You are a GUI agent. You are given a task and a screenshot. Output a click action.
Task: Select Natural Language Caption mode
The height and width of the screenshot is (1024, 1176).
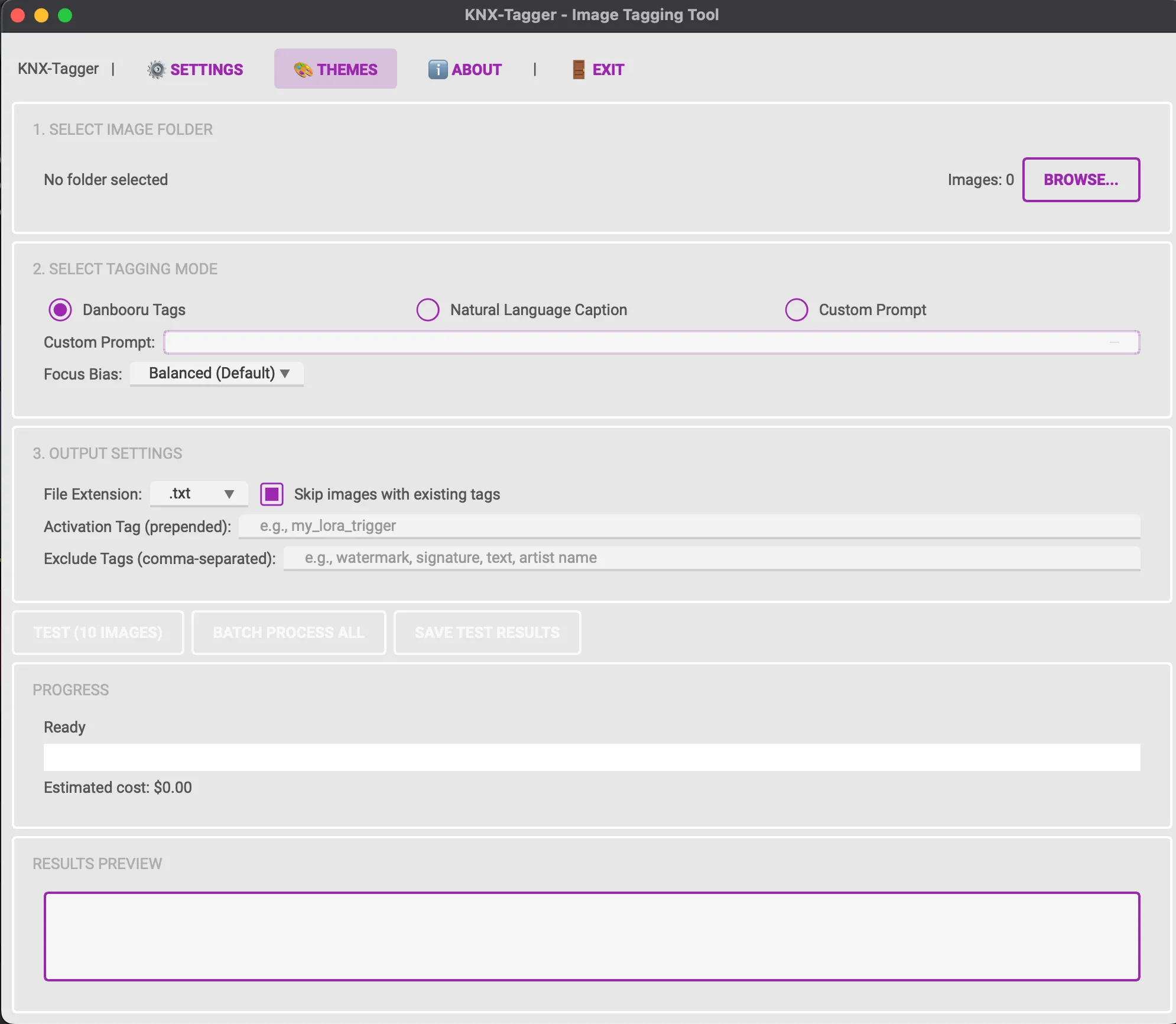[x=428, y=310]
